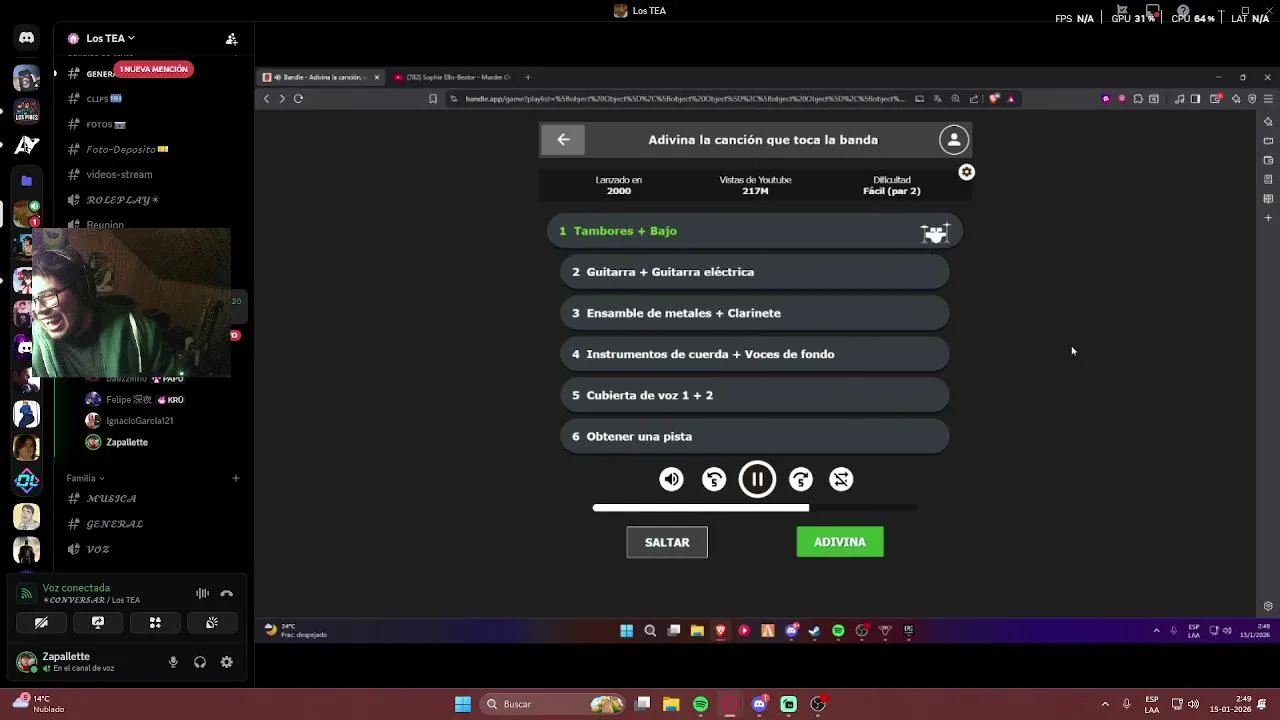Click the zoom magnifier in address bar
The image size is (1280, 720).
(x=956, y=99)
